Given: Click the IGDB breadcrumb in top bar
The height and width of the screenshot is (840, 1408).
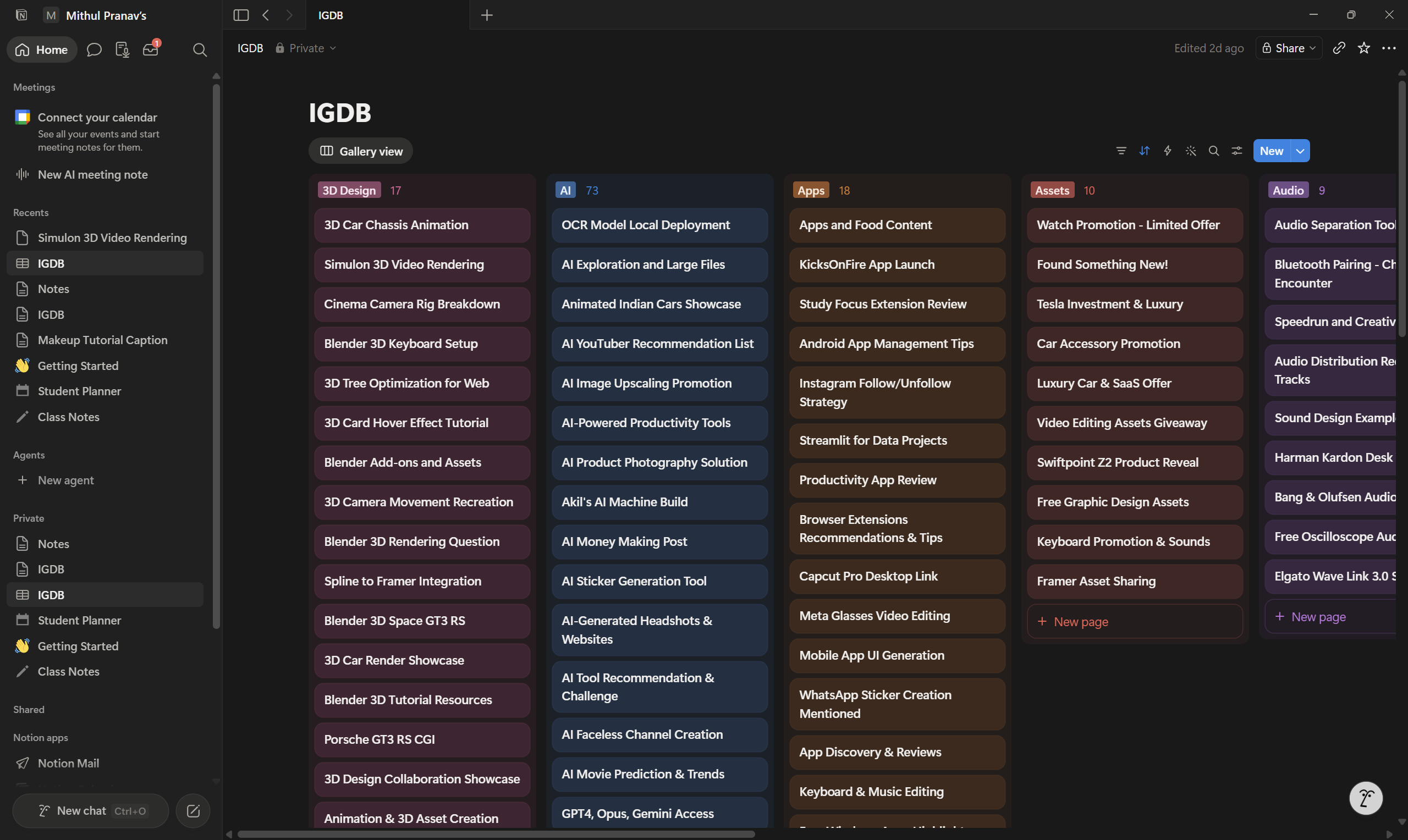Looking at the screenshot, I should coord(250,48).
